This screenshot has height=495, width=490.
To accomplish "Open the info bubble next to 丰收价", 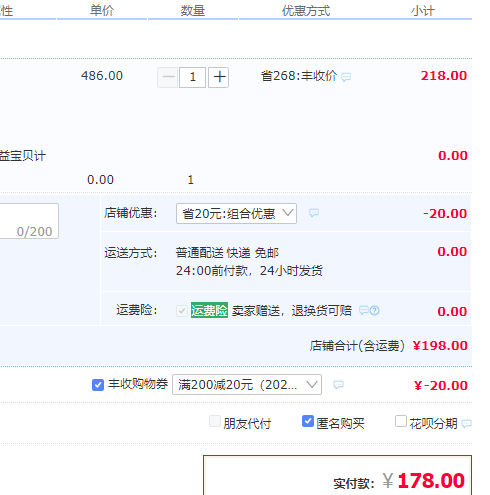I will pyautogui.click(x=346, y=77).
